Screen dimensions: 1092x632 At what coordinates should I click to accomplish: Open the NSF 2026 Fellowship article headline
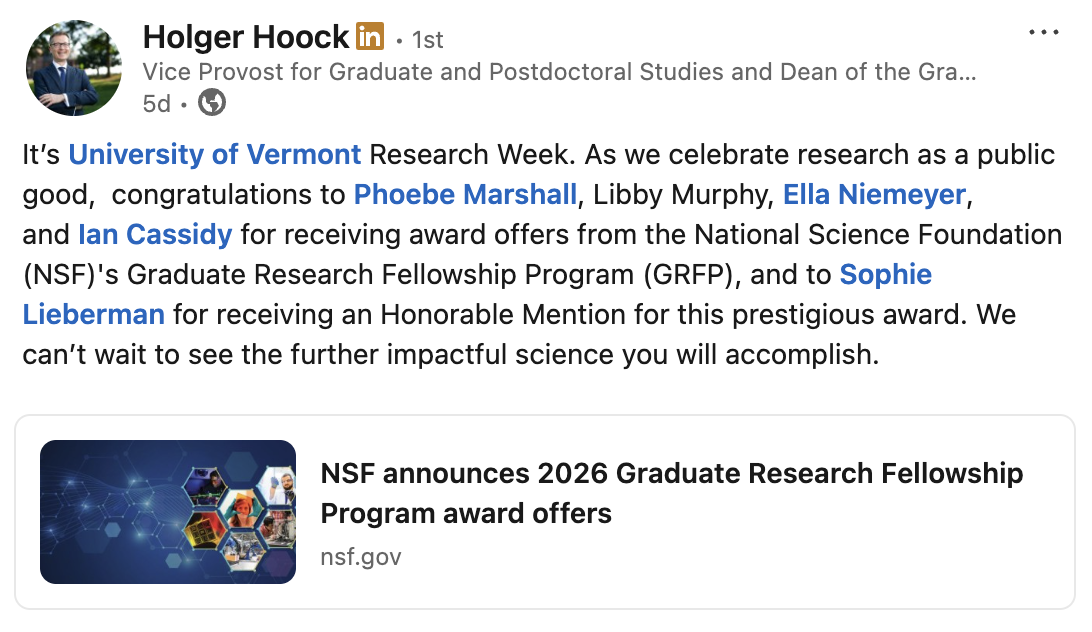[671, 493]
